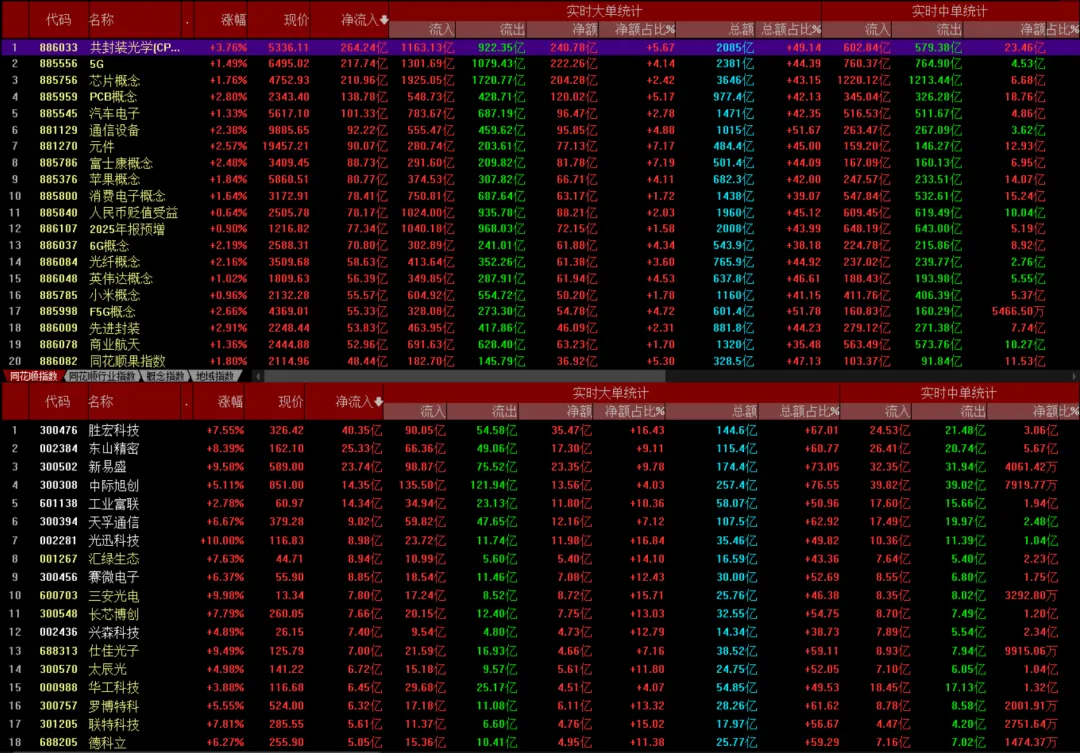Select the 天孚通信 stock row
1080x753 pixels.
pyautogui.click(x=540, y=522)
